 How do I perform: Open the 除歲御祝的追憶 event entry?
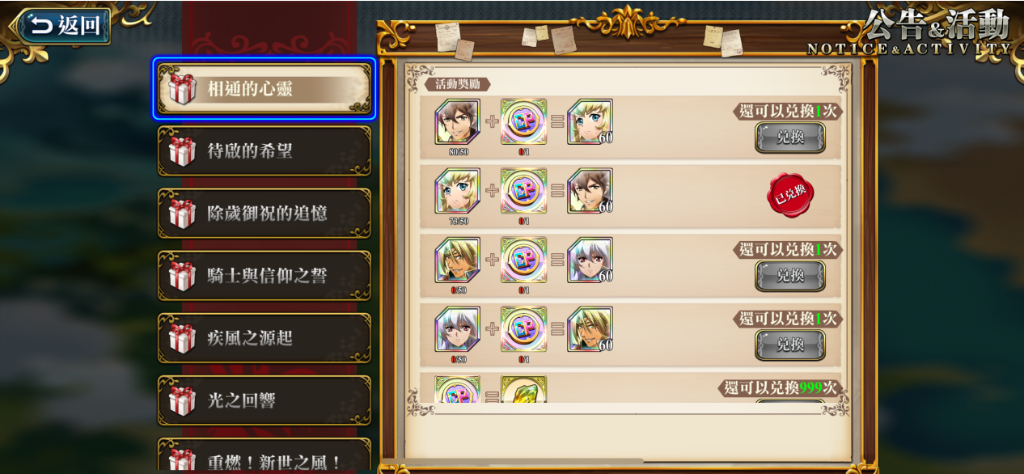coord(264,213)
